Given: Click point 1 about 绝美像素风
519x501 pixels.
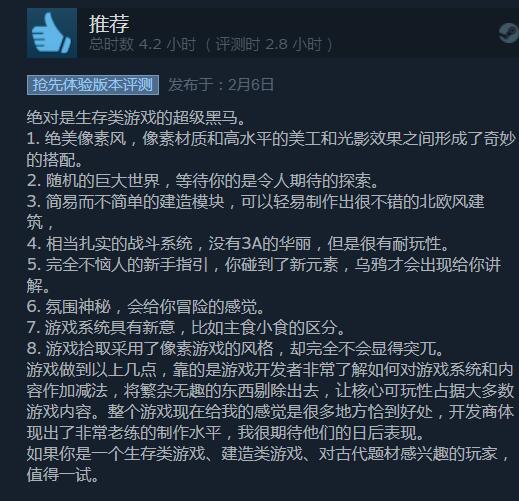Looking at the screenshot, I should point(271,149).
